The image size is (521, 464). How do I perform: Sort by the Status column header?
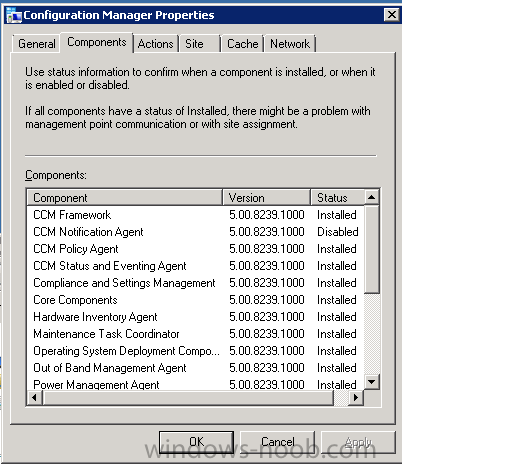[x=338, y=198]
